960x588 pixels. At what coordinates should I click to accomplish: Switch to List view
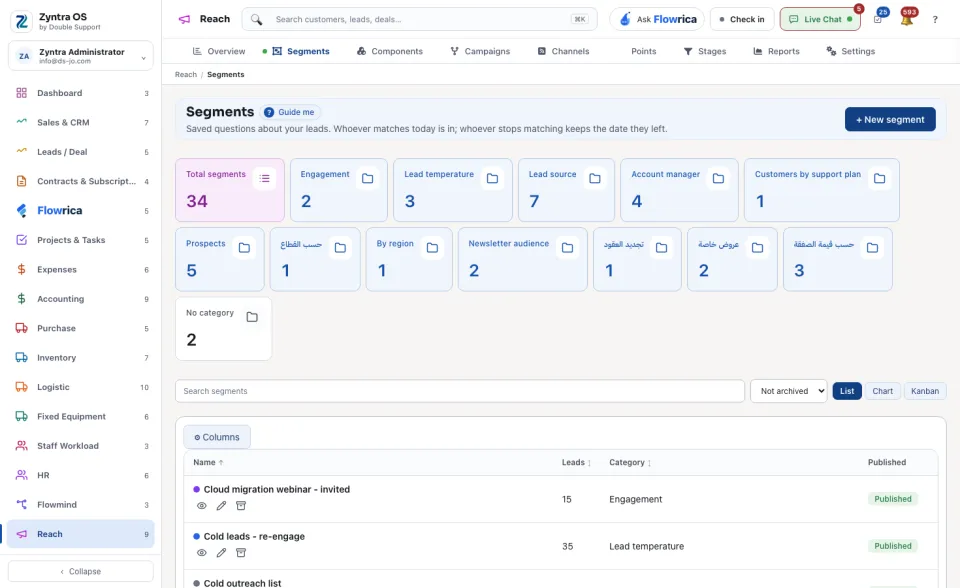click(847, 391)
